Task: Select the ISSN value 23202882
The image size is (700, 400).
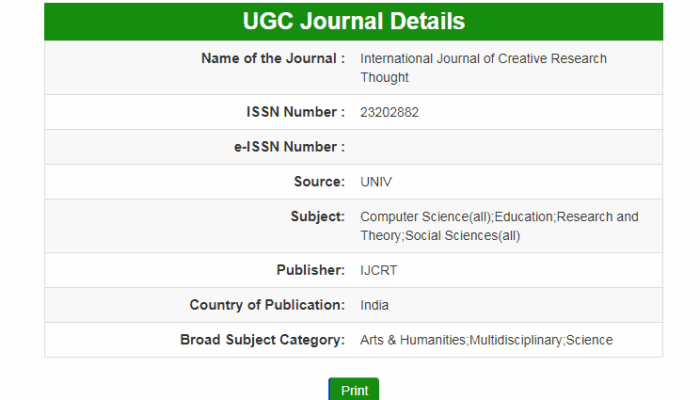Action: click(389, 112)
